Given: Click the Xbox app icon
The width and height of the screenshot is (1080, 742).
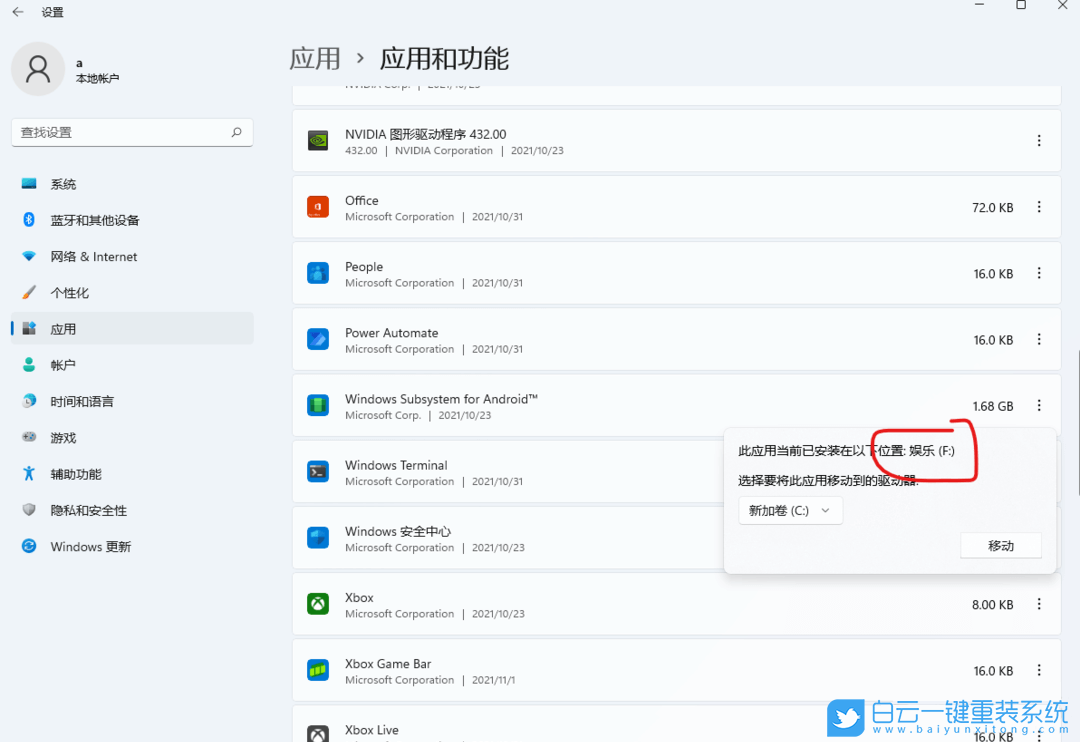Looking at the screenshot, I should pos(317,604).
